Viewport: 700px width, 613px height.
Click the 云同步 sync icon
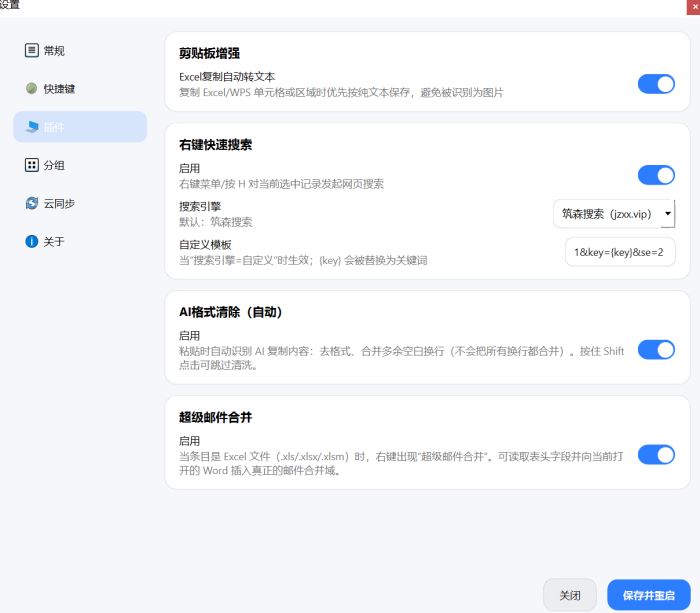32,203
